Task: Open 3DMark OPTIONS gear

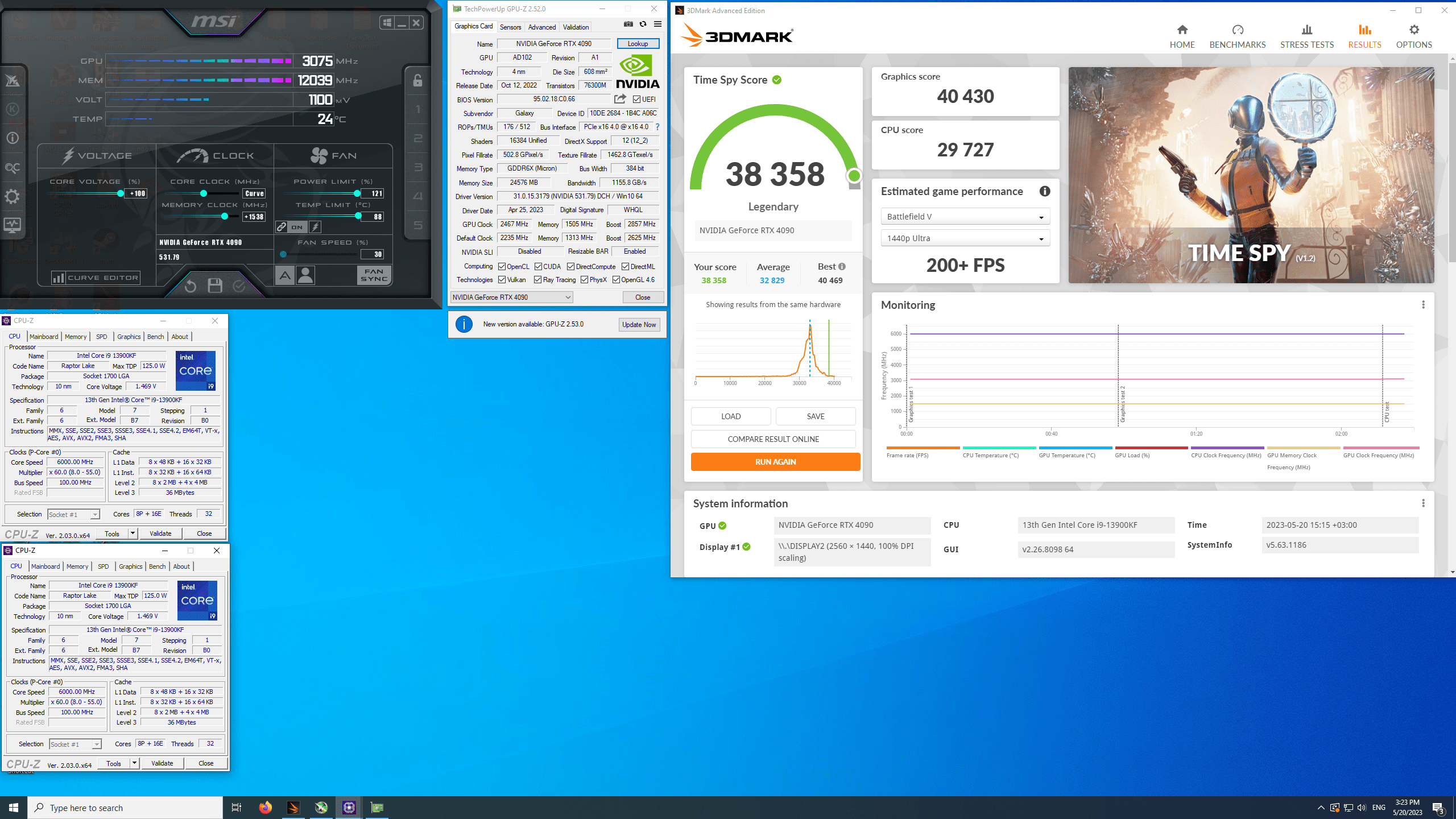Action: point(1414,36)
